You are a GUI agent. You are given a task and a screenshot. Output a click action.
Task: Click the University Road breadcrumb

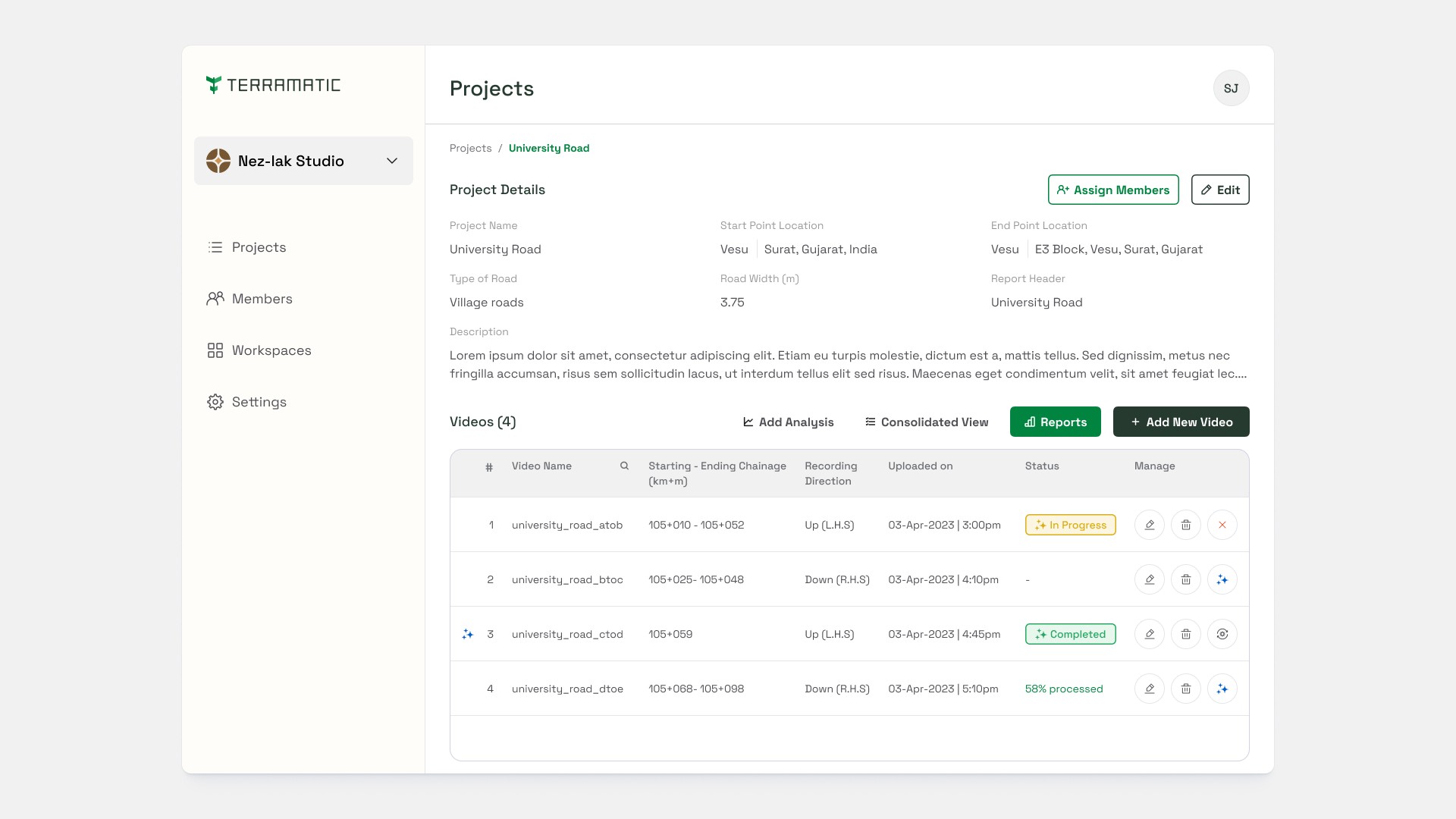pos(549,148)
